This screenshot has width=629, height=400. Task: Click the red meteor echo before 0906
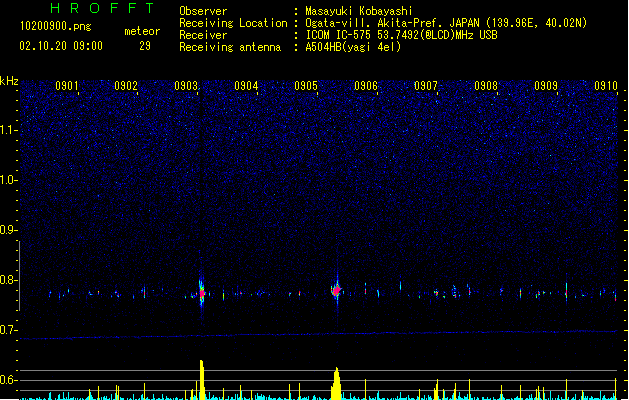tap(337, 290)
